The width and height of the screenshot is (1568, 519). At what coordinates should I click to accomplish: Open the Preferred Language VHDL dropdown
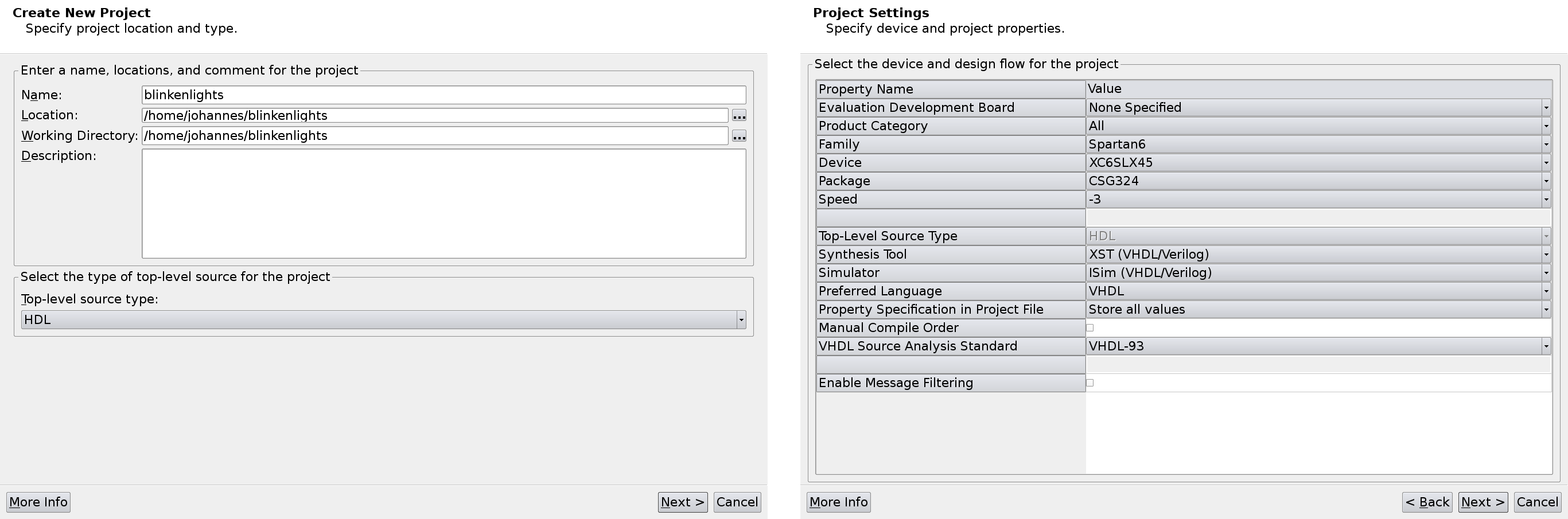click(1318, 291)
